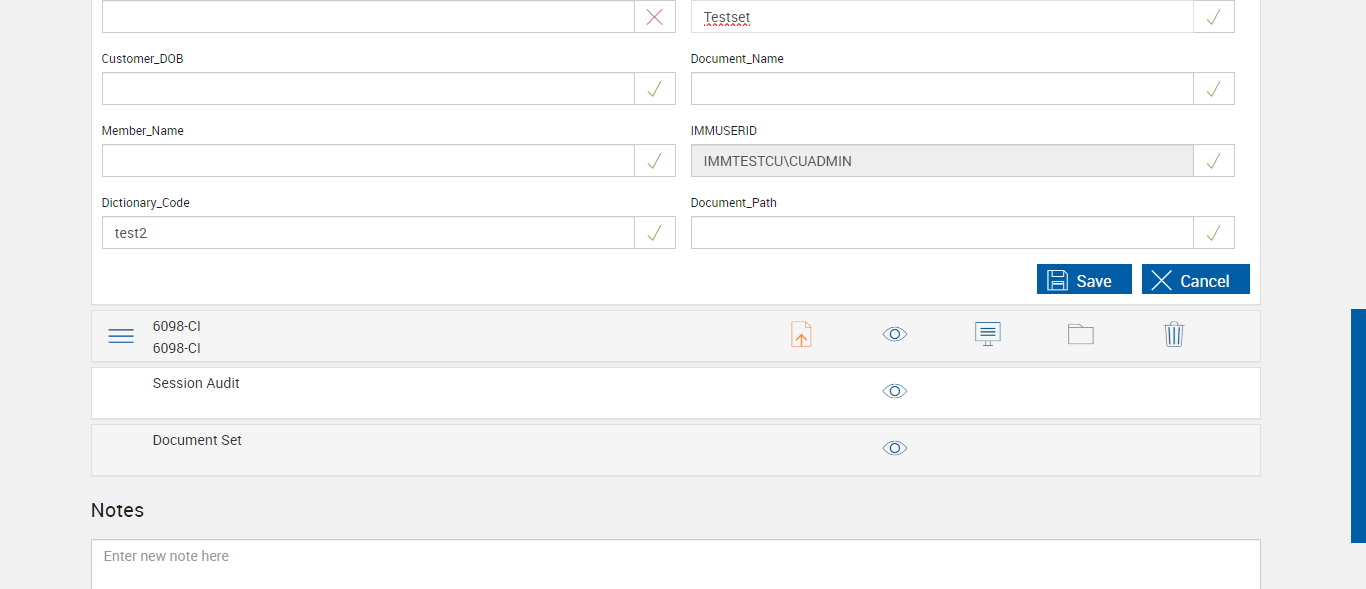Image resolution: width=1366 pixels, height=589 pixels.
Task: Click the hamburger menu icon beside 6098-CI
Action: [x=121, y=336]
